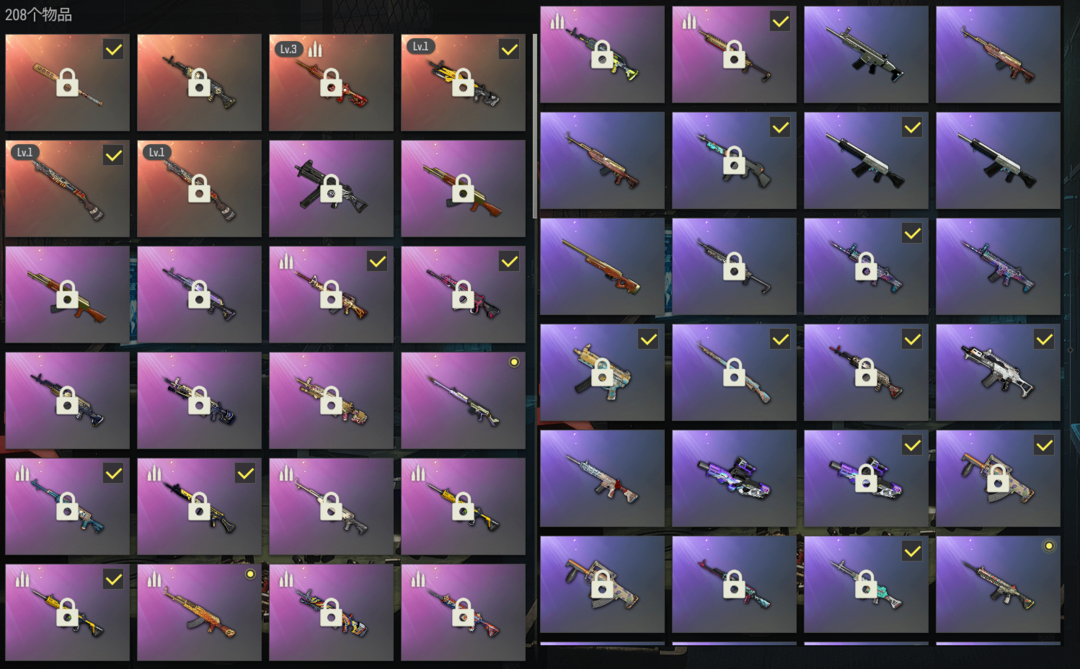Click the bullets icon beside the Lv.3 badge

coord(315,49)
